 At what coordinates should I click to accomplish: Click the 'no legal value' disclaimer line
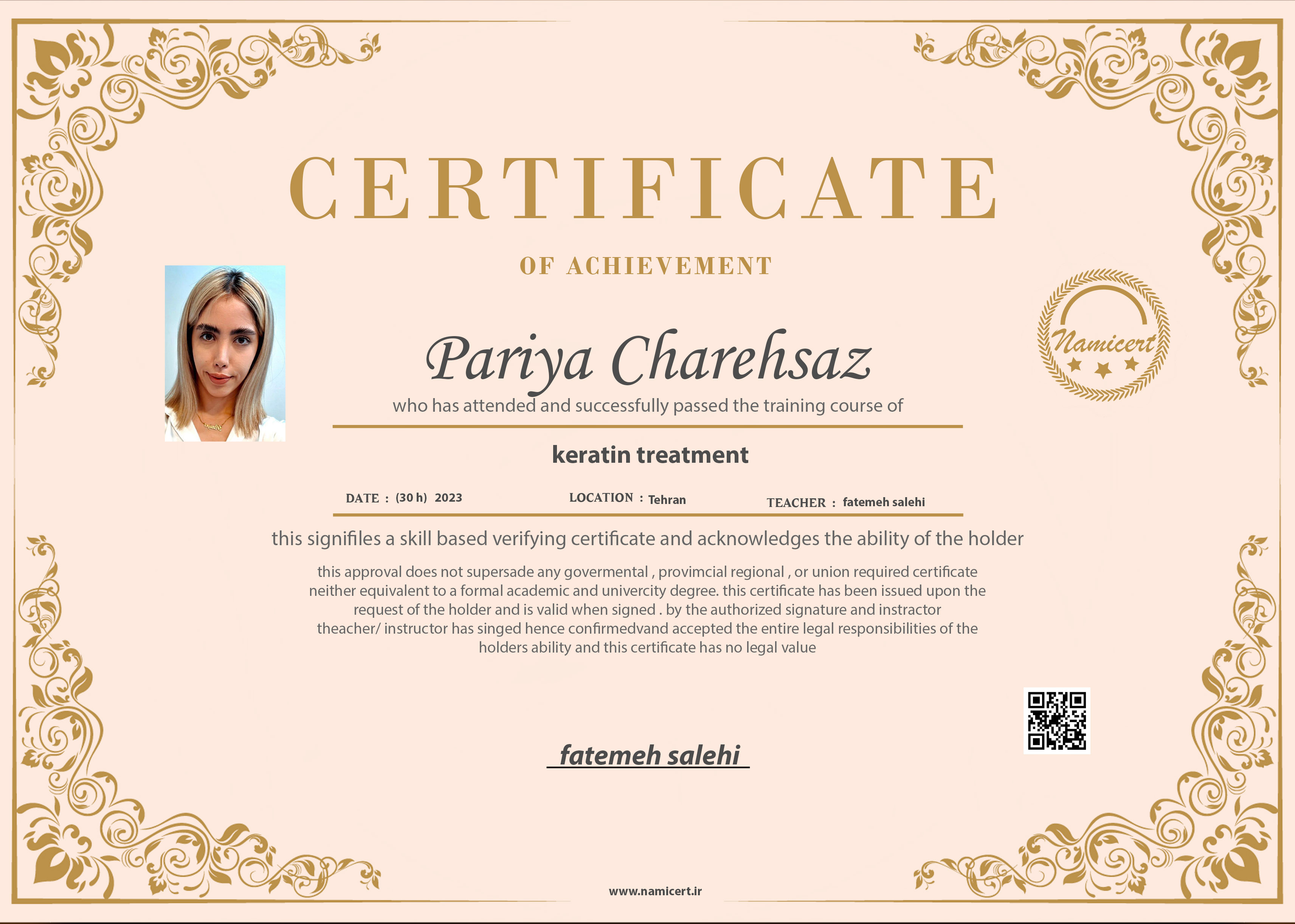click(647, 648)
